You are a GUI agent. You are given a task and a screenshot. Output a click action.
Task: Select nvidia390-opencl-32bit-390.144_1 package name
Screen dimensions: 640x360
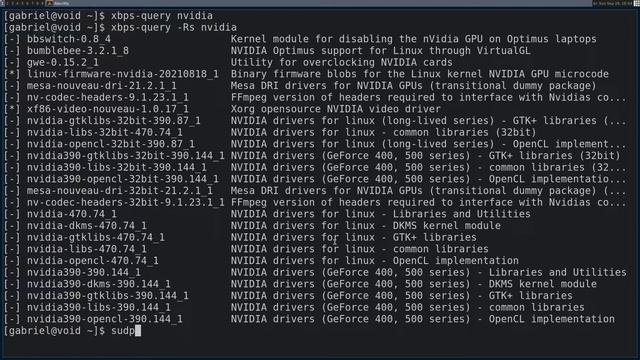(x=123, y=179)
